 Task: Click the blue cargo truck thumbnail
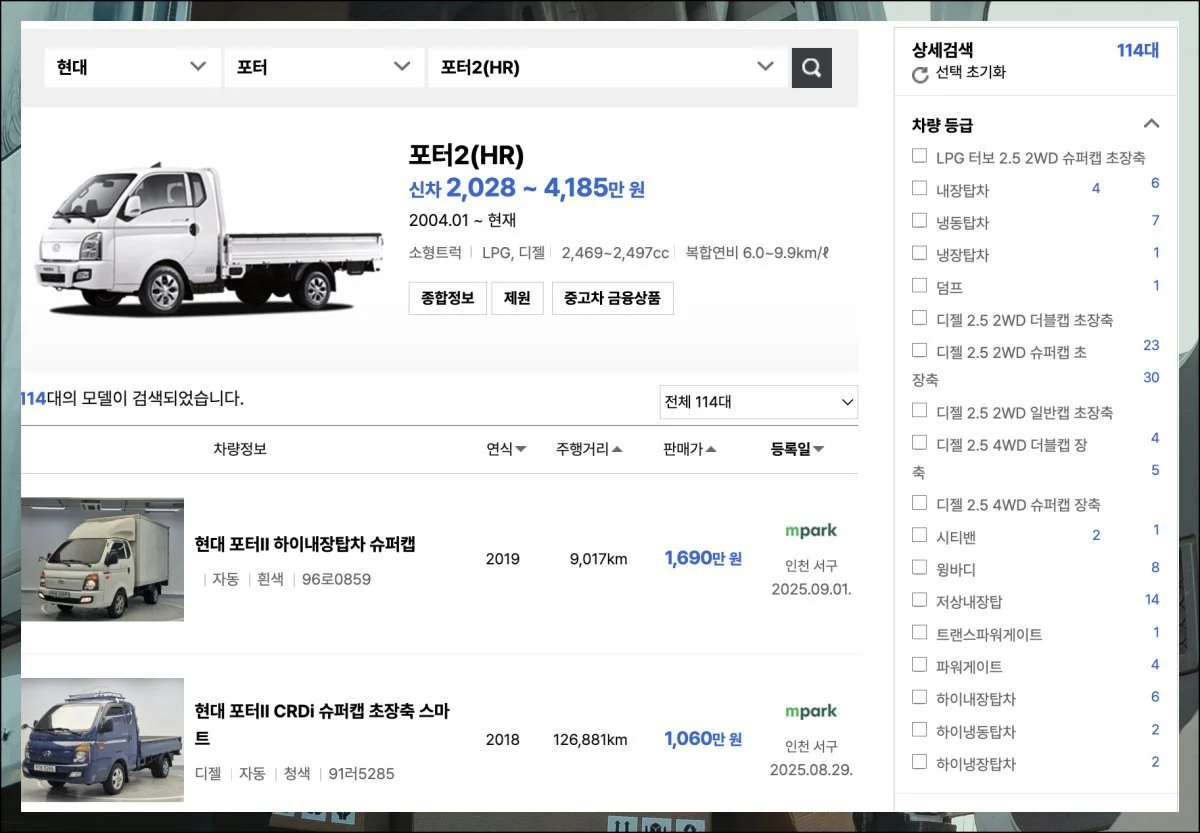coord(102,740)
